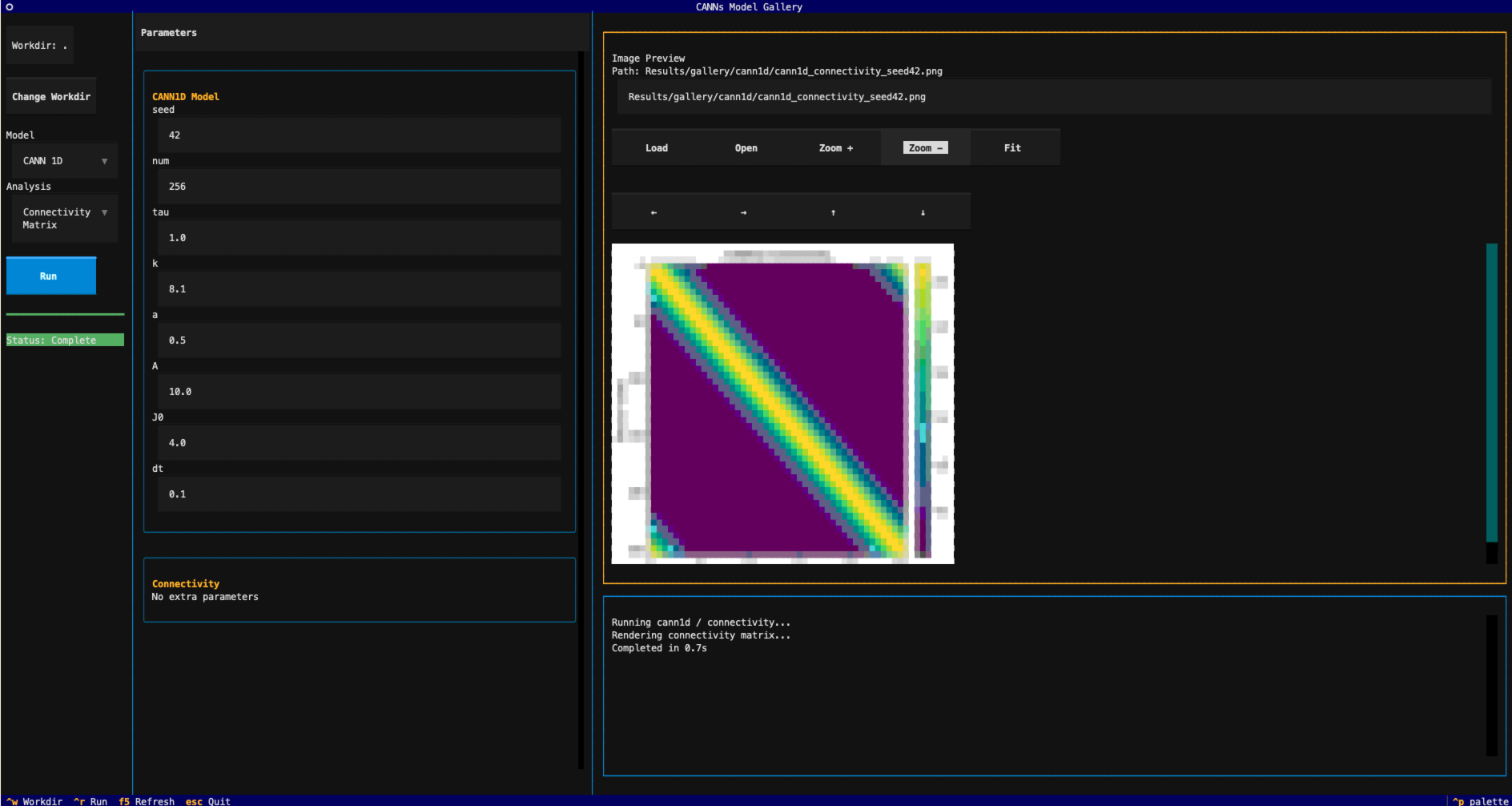Click Change Workdir button
Image resolution: width=1512 pixels, height=806 pixels.
click(51, 97)
